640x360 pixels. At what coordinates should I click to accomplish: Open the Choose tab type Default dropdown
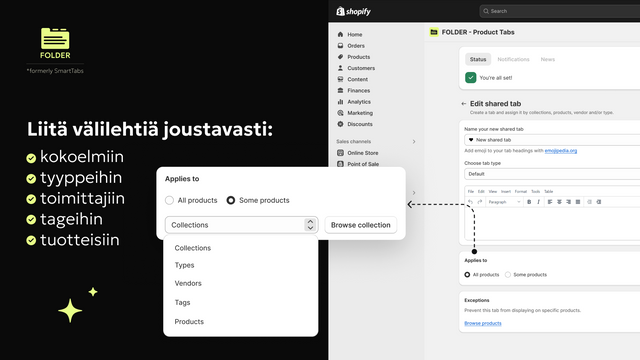coord(552,174)
